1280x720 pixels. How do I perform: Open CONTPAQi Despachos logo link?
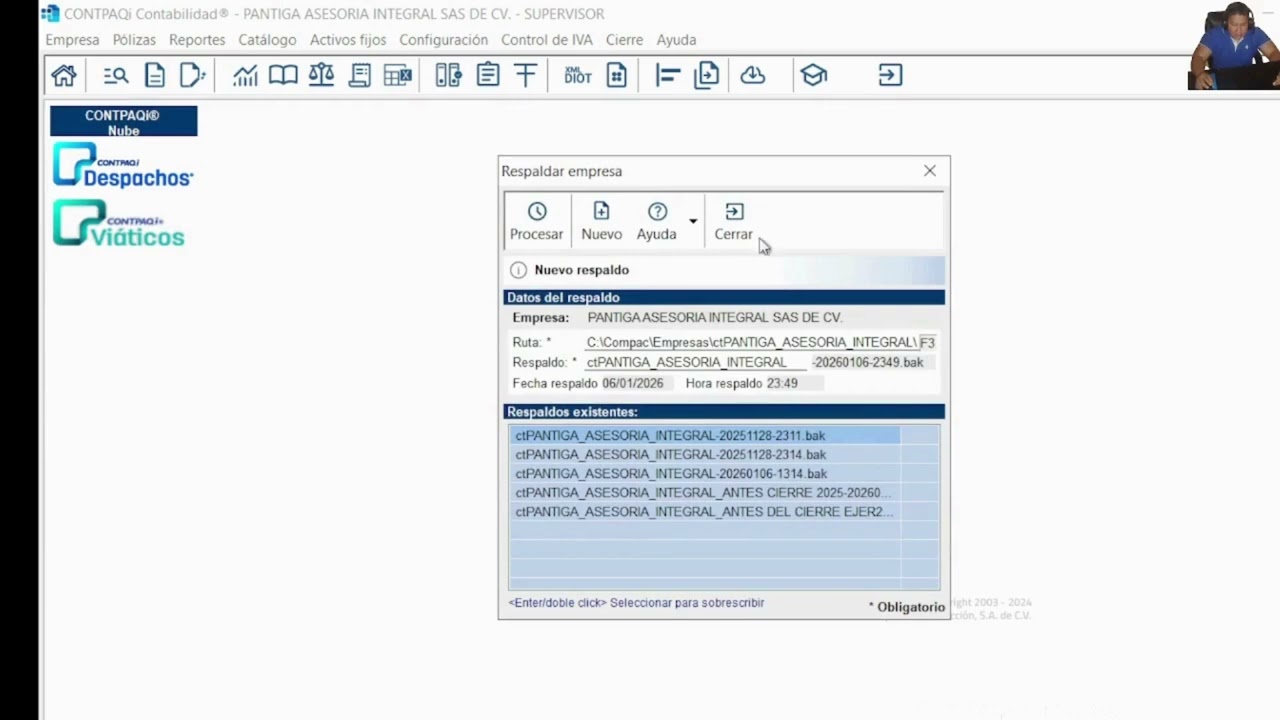[123, 166]
